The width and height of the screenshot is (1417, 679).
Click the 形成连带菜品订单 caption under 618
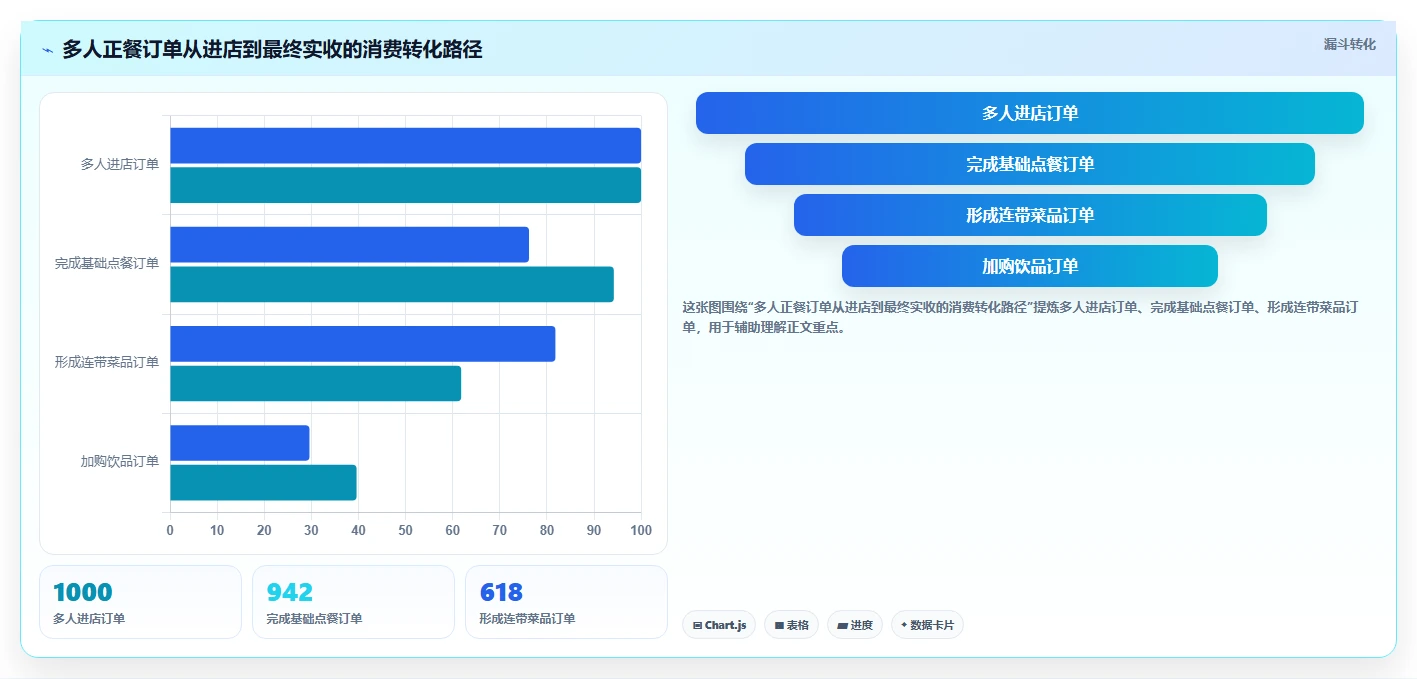(x=527, y=619)
